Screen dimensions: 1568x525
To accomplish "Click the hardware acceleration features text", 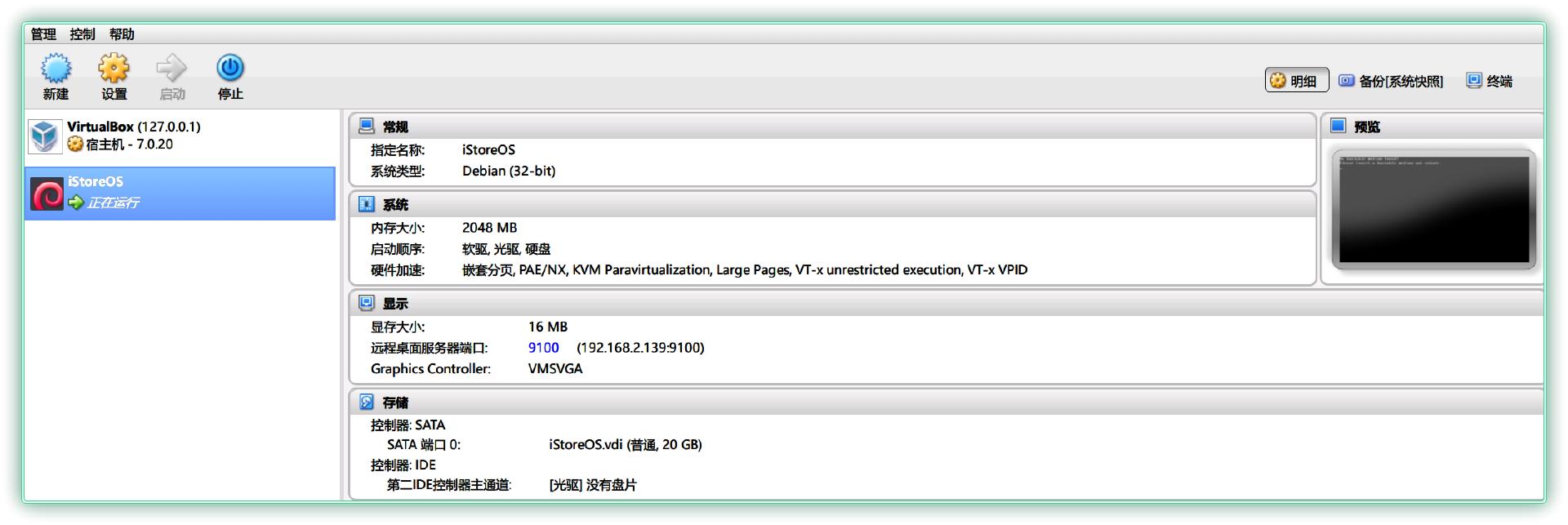I will (745, 269).
